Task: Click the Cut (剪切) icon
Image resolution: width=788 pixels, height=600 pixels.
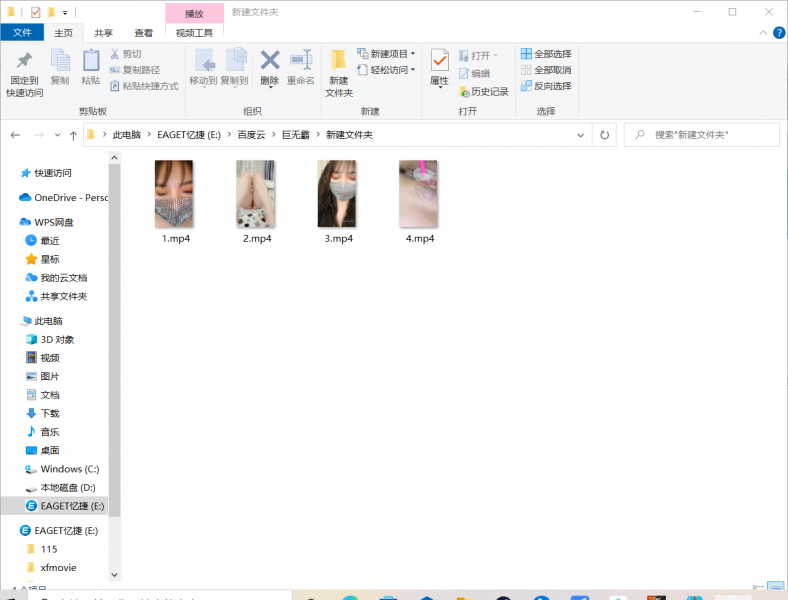Action: 125,54
